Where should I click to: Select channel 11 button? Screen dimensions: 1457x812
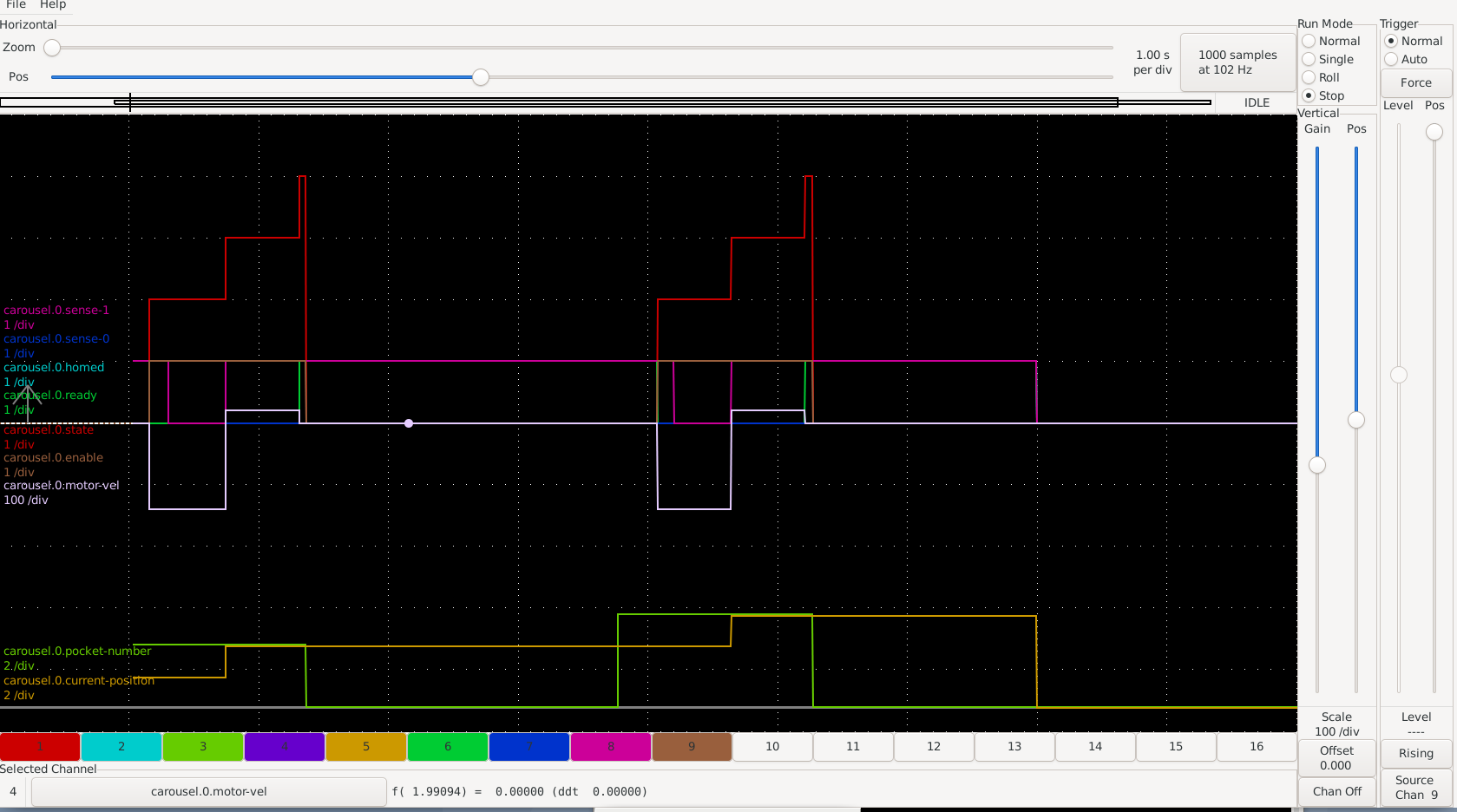tap(853, 746)
